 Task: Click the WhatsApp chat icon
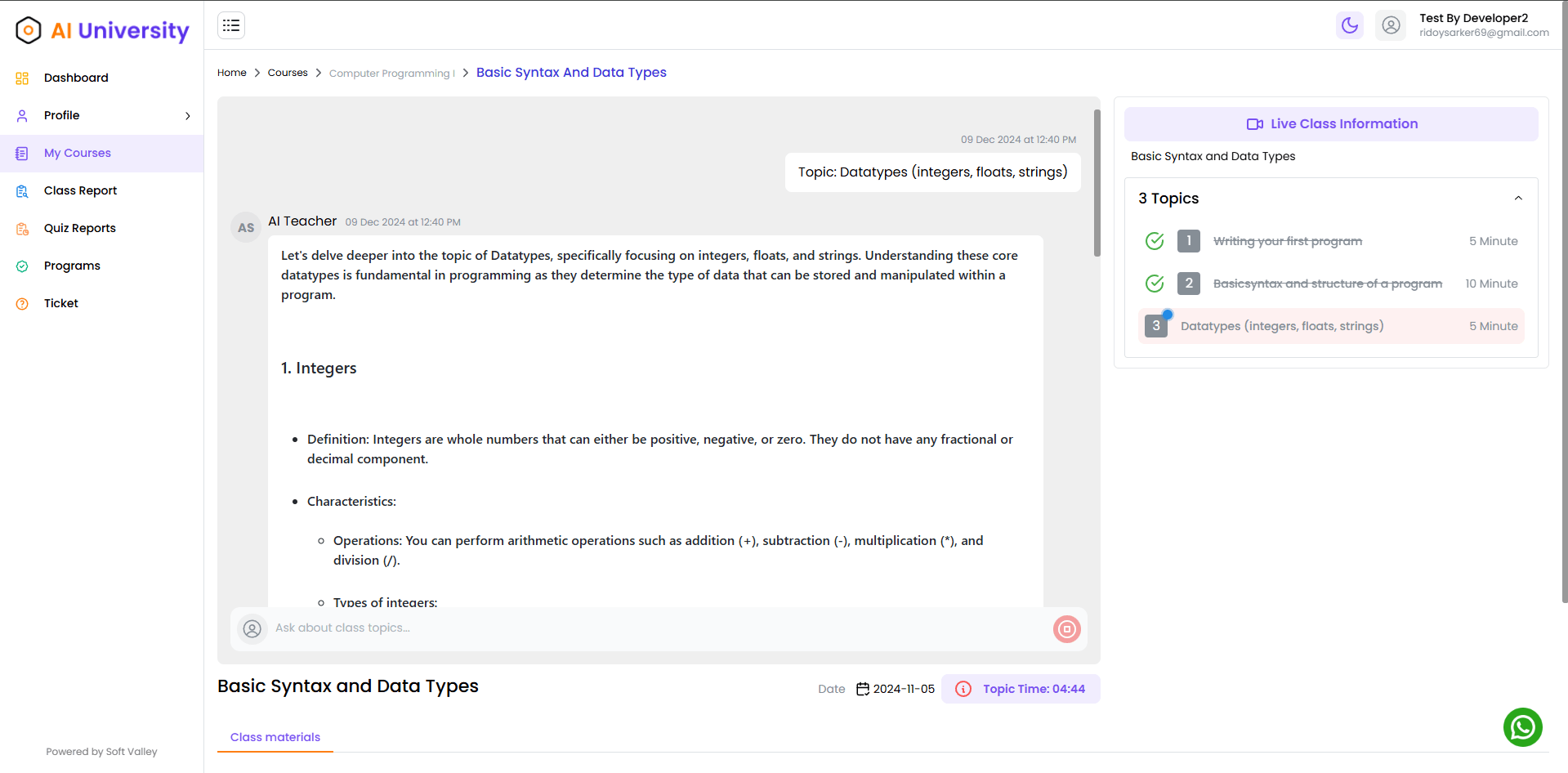click(x=1522, y=727)
